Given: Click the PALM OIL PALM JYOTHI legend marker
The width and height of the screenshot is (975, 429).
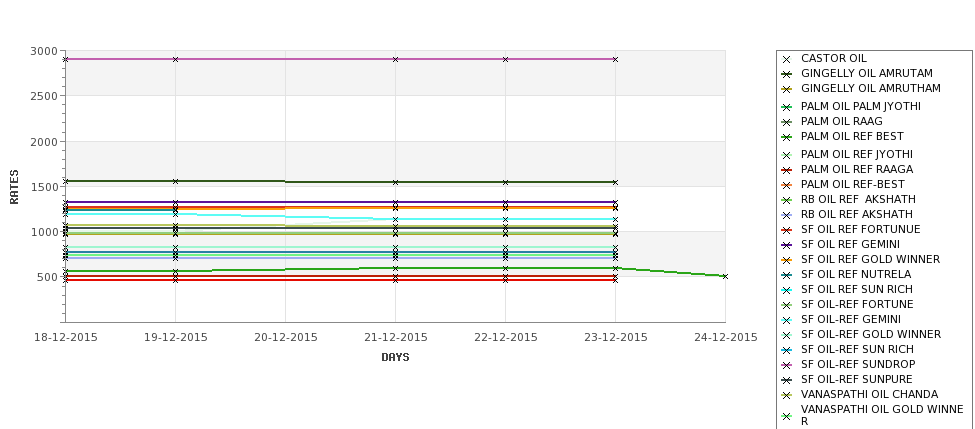Looking at the screenshot, I should [x=786, y=107].
